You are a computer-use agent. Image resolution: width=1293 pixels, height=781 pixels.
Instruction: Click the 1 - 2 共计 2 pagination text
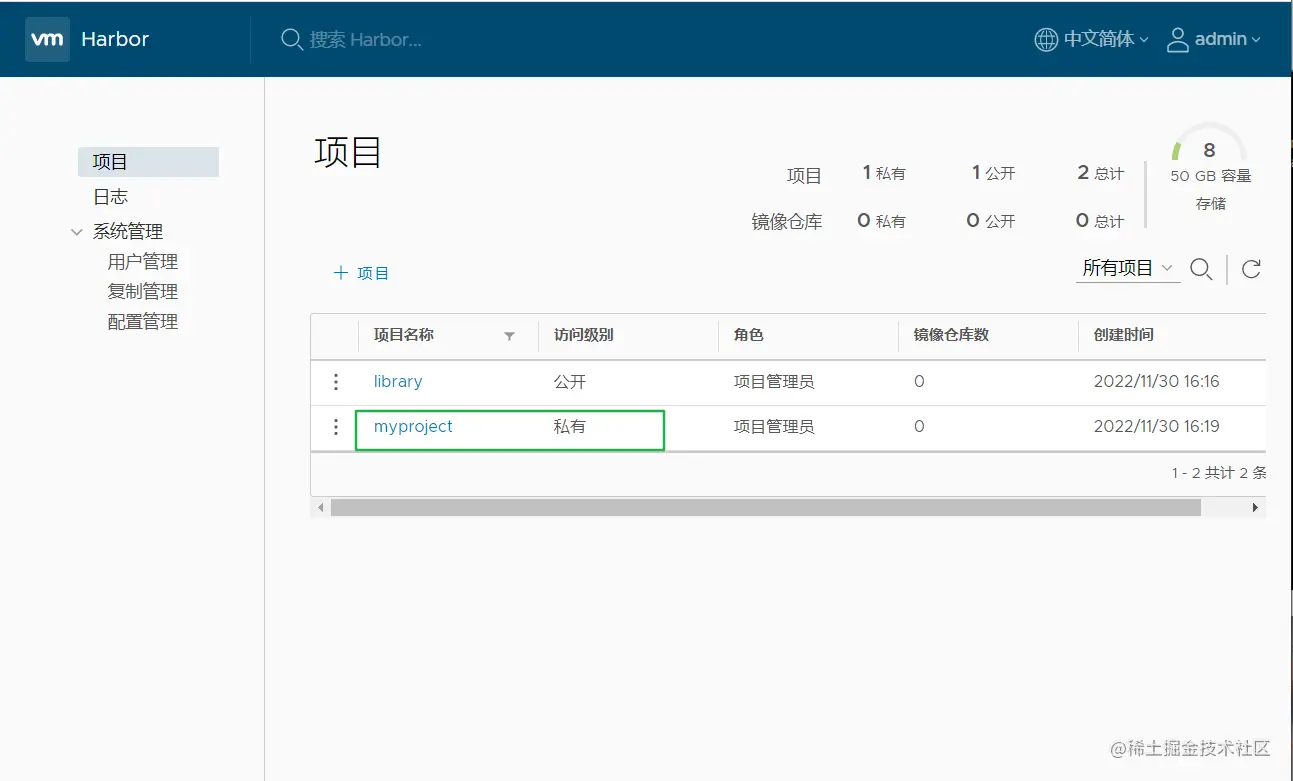(x=1219, y=473)
